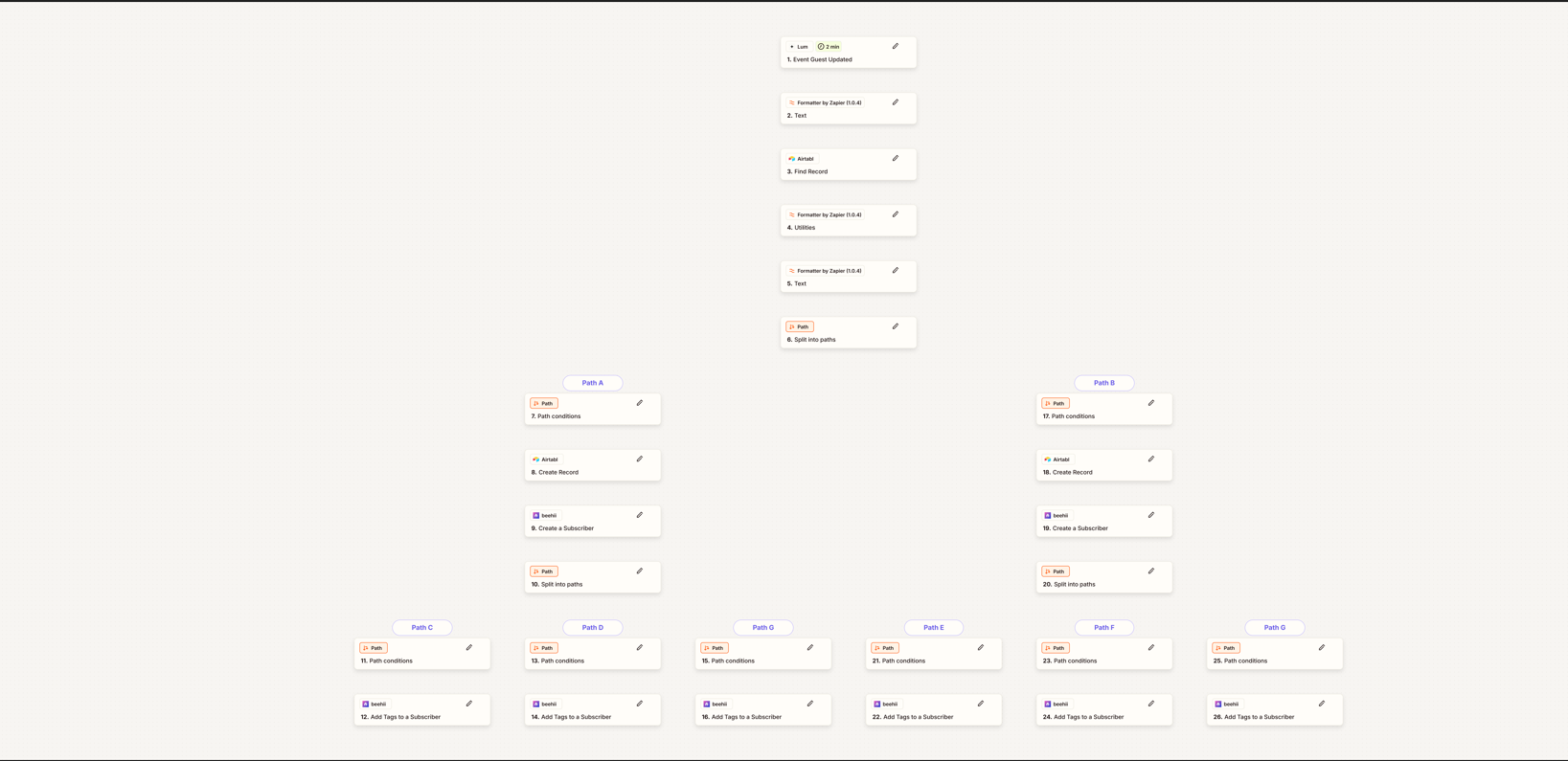This screenshot has height=761, width=1568.
Task: Click the edit pencil on Event Guest Updated step
Action: pos(896,46)
